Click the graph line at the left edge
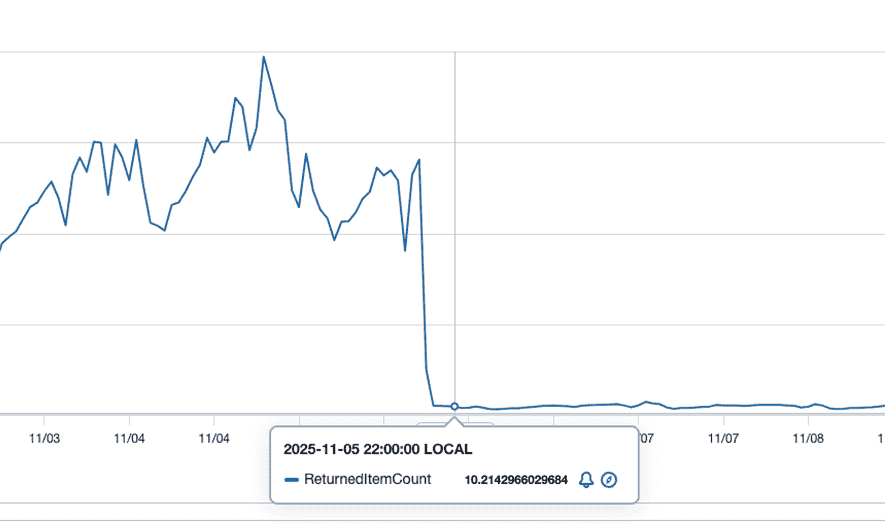The image size is (885, 525). click(x=2, y=245)
